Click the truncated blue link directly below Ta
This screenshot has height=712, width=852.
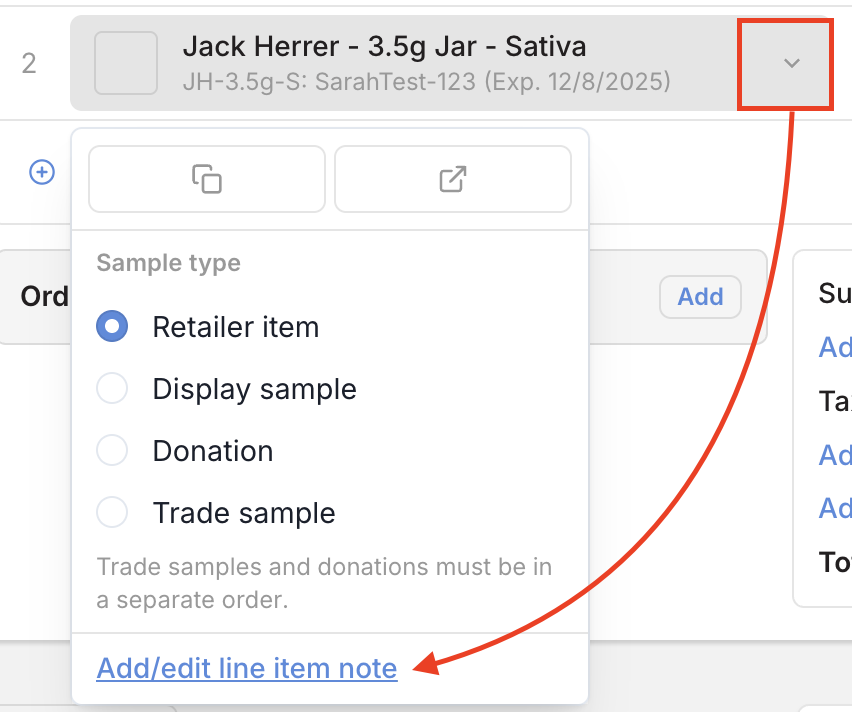coord(835,455)
